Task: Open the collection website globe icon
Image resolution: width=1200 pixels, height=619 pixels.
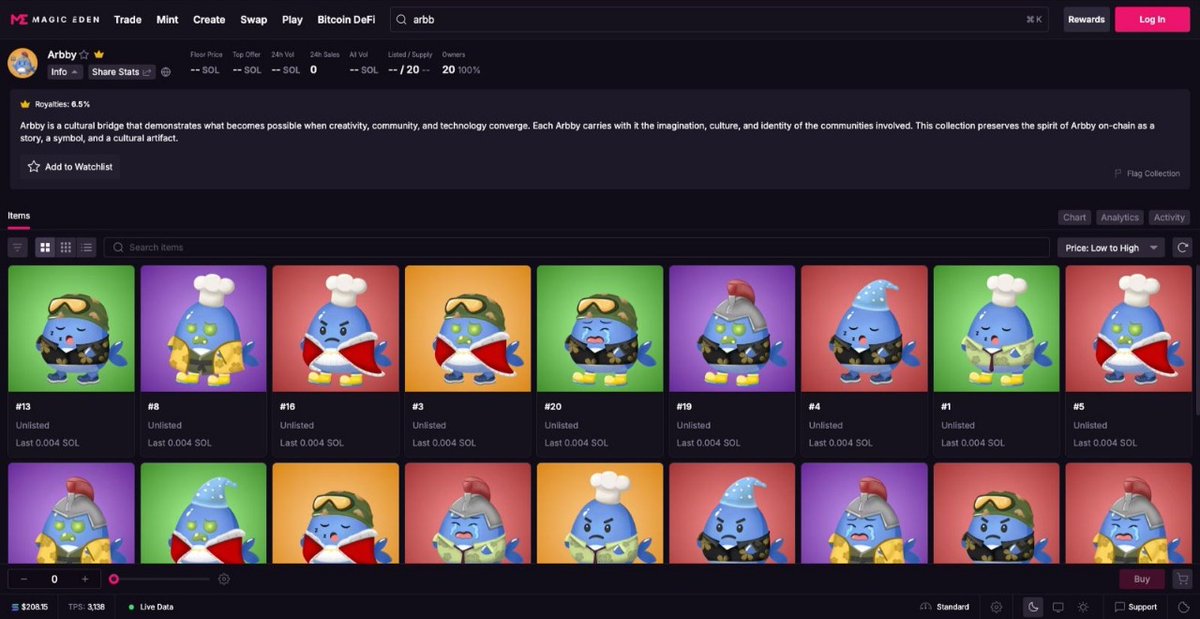Action: (166, 72)
